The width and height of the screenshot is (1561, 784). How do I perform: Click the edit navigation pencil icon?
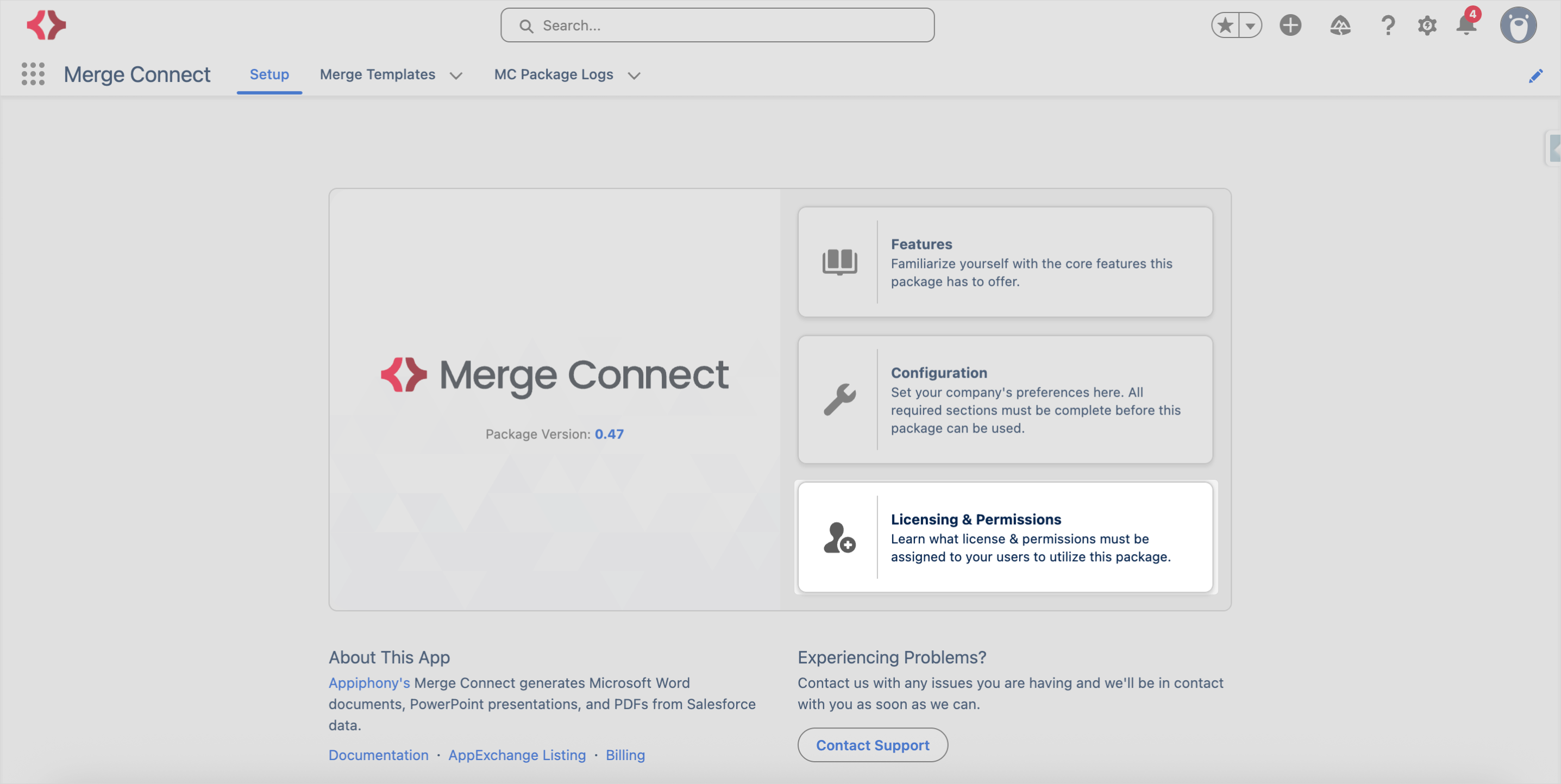pyautogui.click(x=1535, y=76)
